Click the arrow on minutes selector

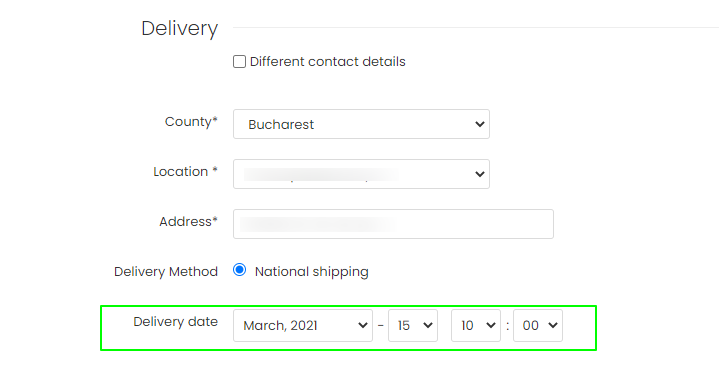pyautogui.click(x=553, y=325)
